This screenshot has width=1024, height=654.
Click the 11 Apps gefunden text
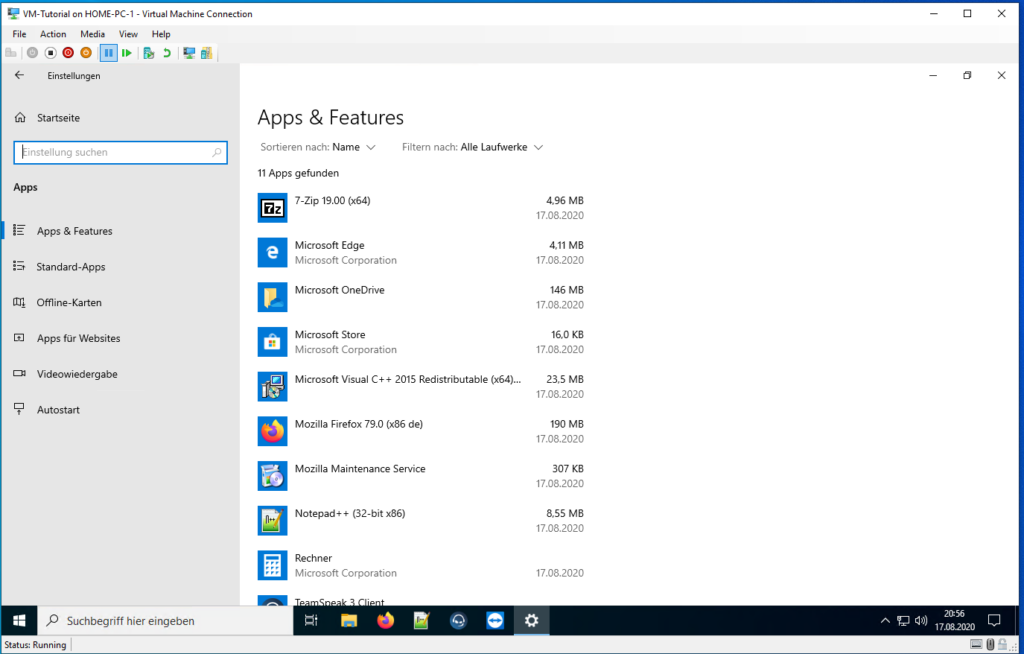click(x=298, y=173)
